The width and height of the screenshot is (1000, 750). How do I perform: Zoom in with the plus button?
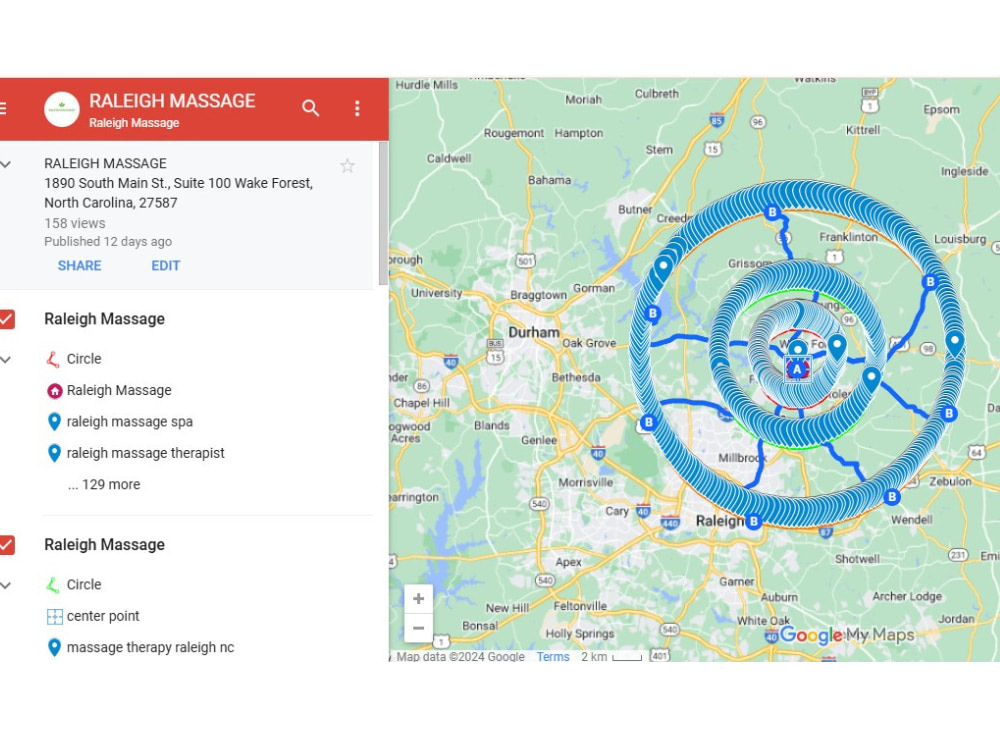point(418,599)
